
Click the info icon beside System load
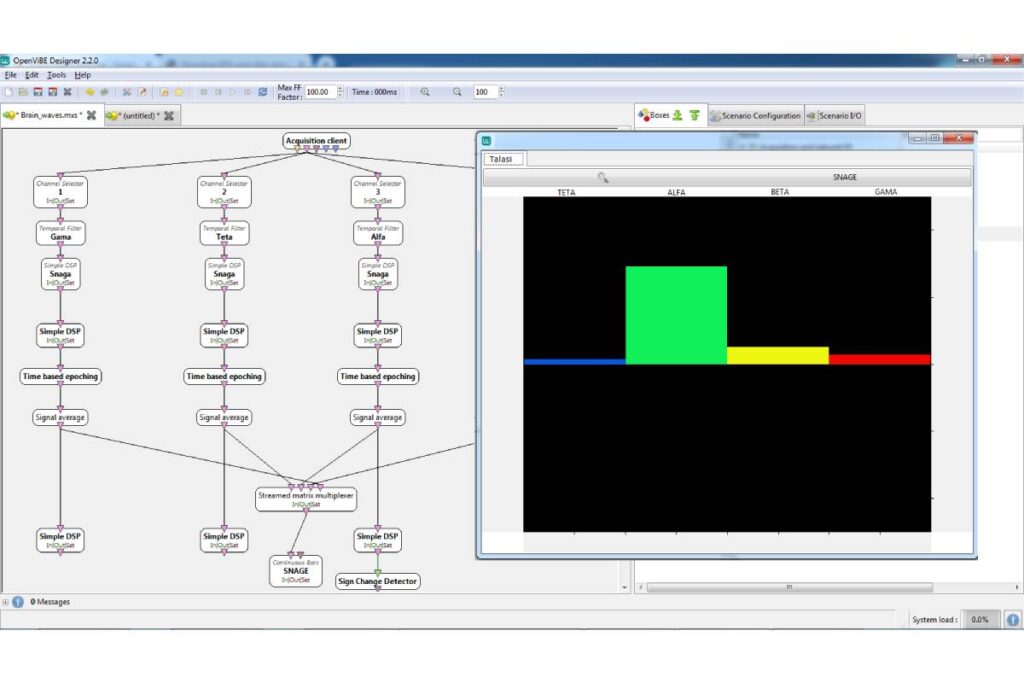(x=1012, y=620)
